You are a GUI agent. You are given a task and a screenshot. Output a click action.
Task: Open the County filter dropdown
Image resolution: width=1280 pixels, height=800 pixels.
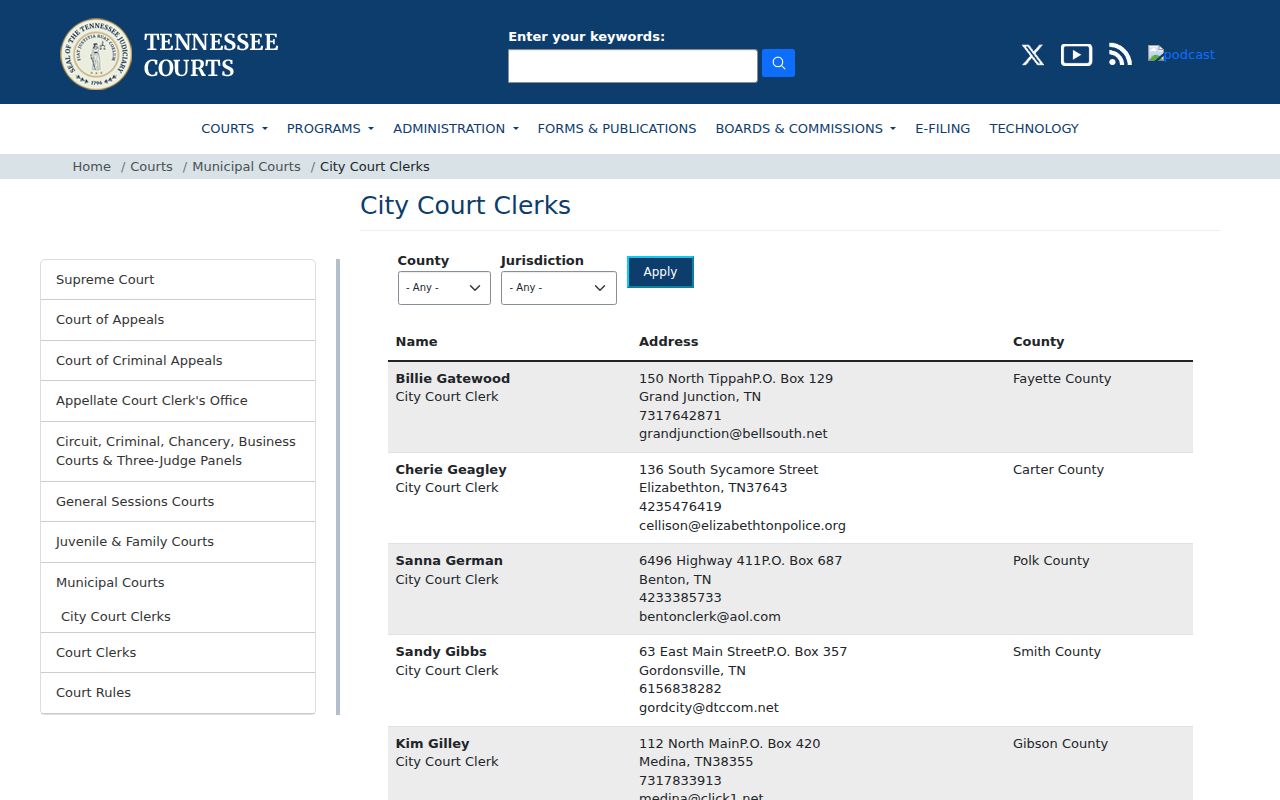pos(444,288)
